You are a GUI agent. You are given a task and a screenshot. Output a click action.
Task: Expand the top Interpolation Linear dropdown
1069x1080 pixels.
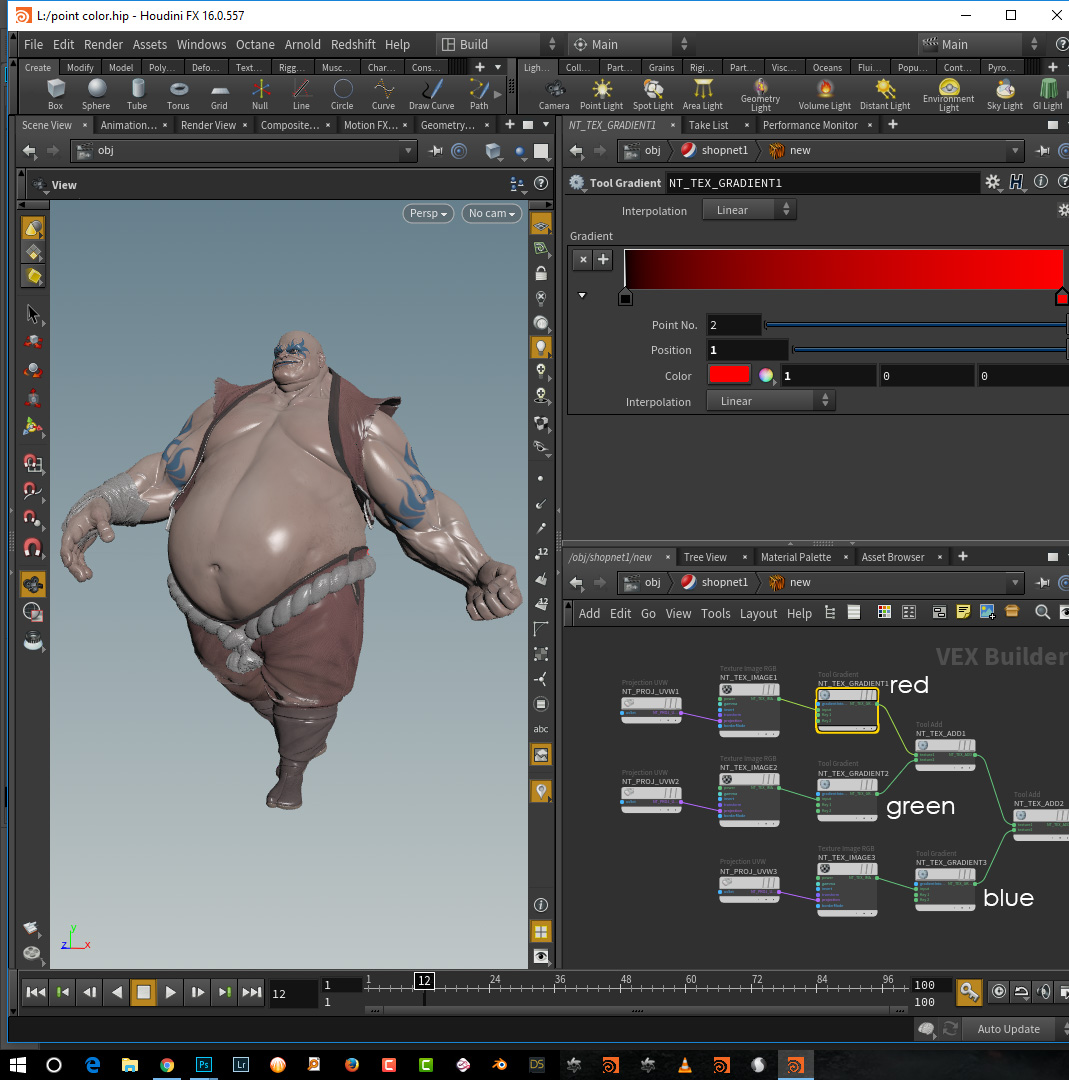coord(749,210)
